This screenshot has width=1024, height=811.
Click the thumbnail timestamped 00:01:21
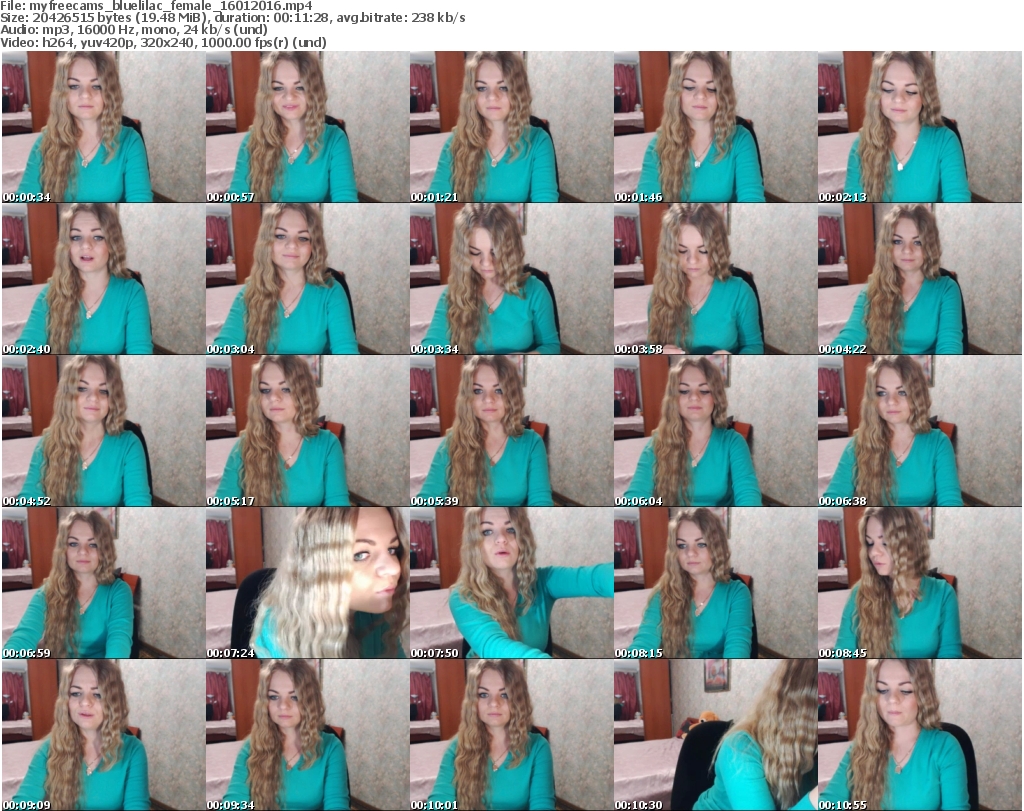[x=511, y=127]
